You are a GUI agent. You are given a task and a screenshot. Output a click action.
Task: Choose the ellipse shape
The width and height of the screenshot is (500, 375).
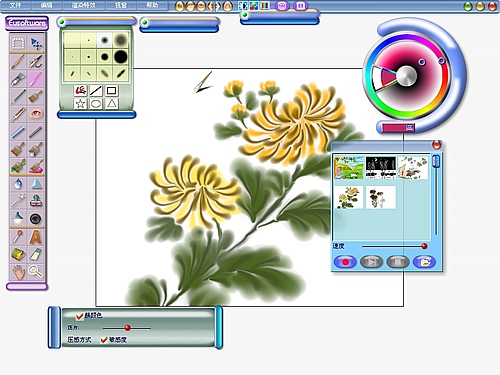(96, 104)
